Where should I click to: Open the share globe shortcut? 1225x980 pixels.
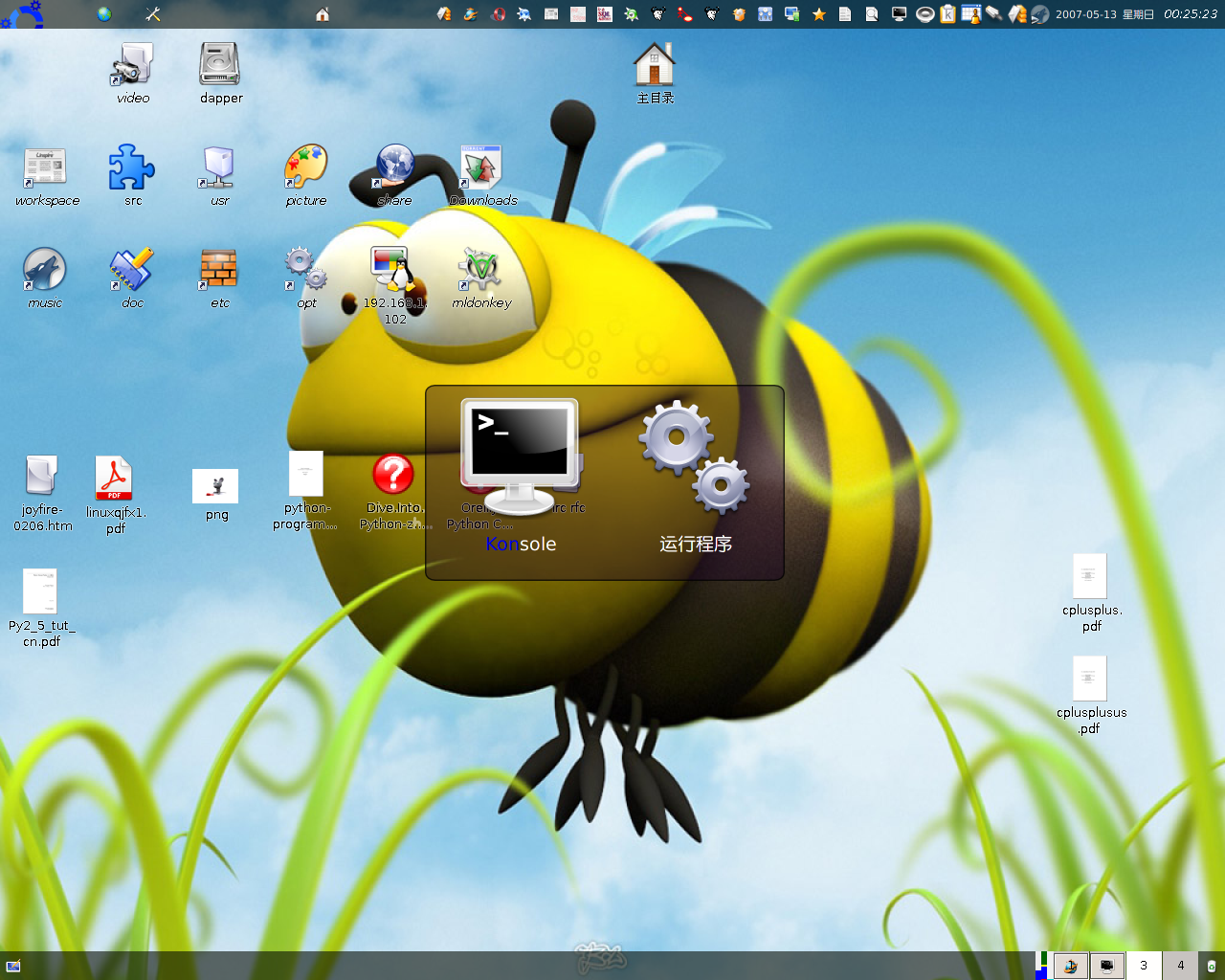click(394, 177)
